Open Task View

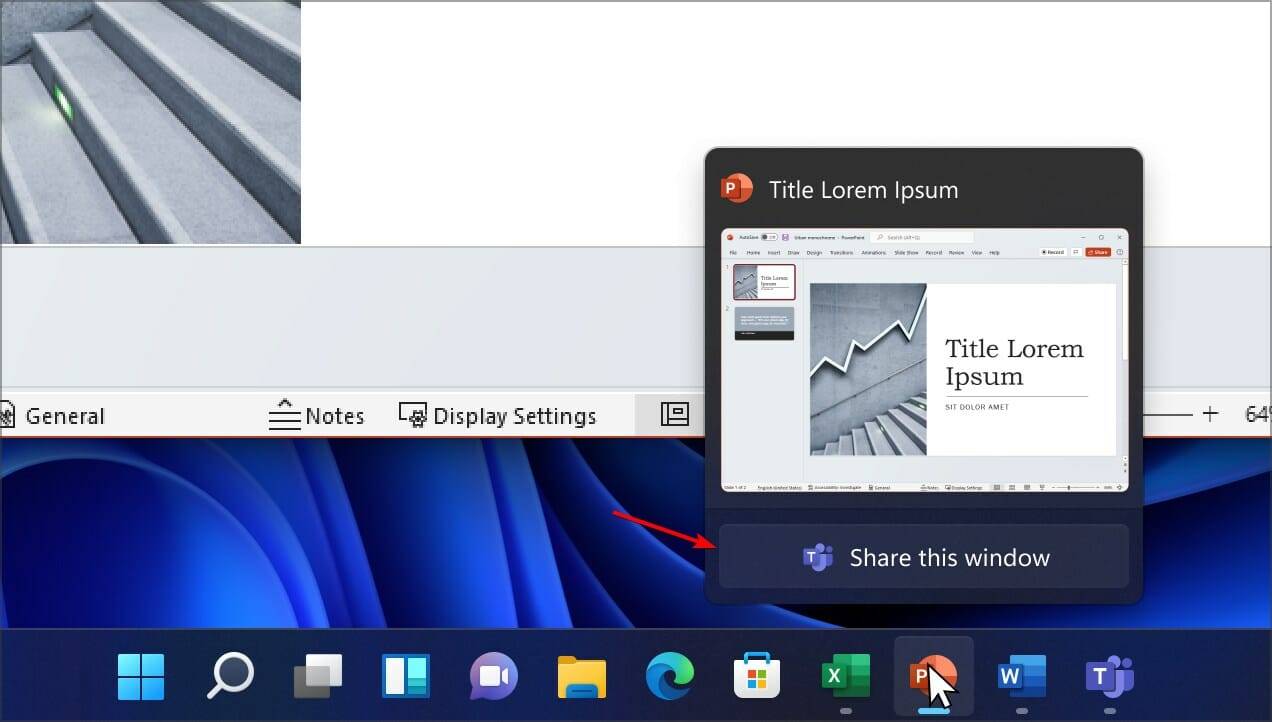tap(317, 677)
